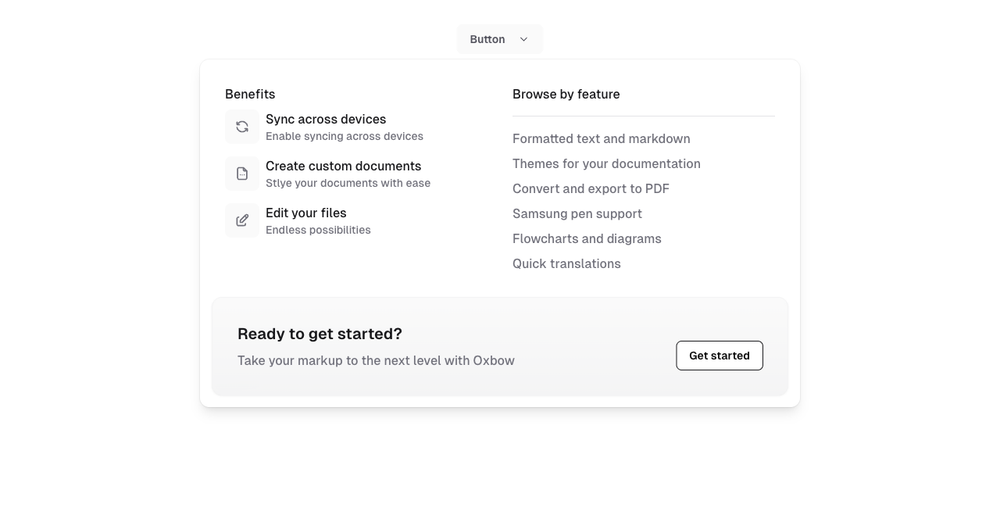This screenshot has width=1000, height=508.
Task: Click the document file icon
Action: 242,174
